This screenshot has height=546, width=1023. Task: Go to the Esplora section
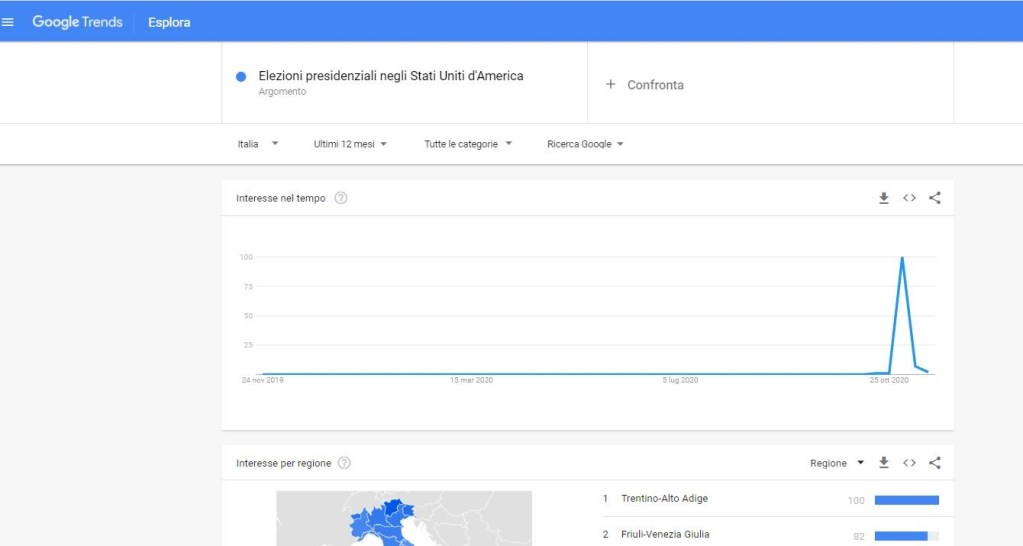pyautogui.click(x=169, y=22)
